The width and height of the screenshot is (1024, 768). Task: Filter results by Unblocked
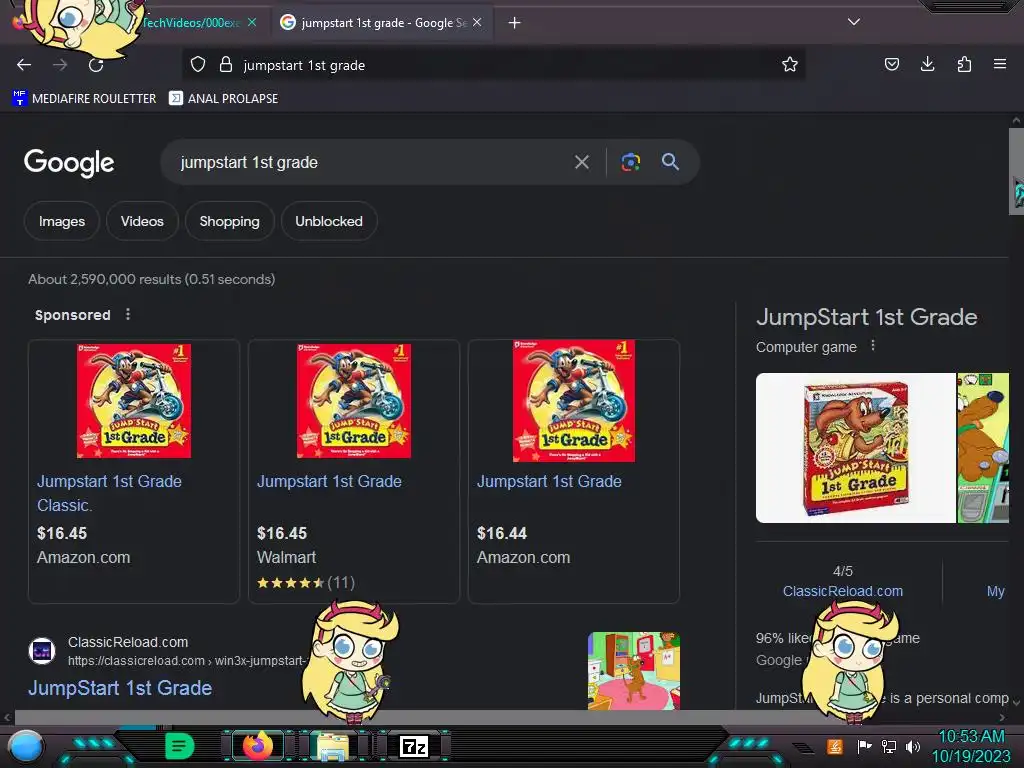(328, 221)
